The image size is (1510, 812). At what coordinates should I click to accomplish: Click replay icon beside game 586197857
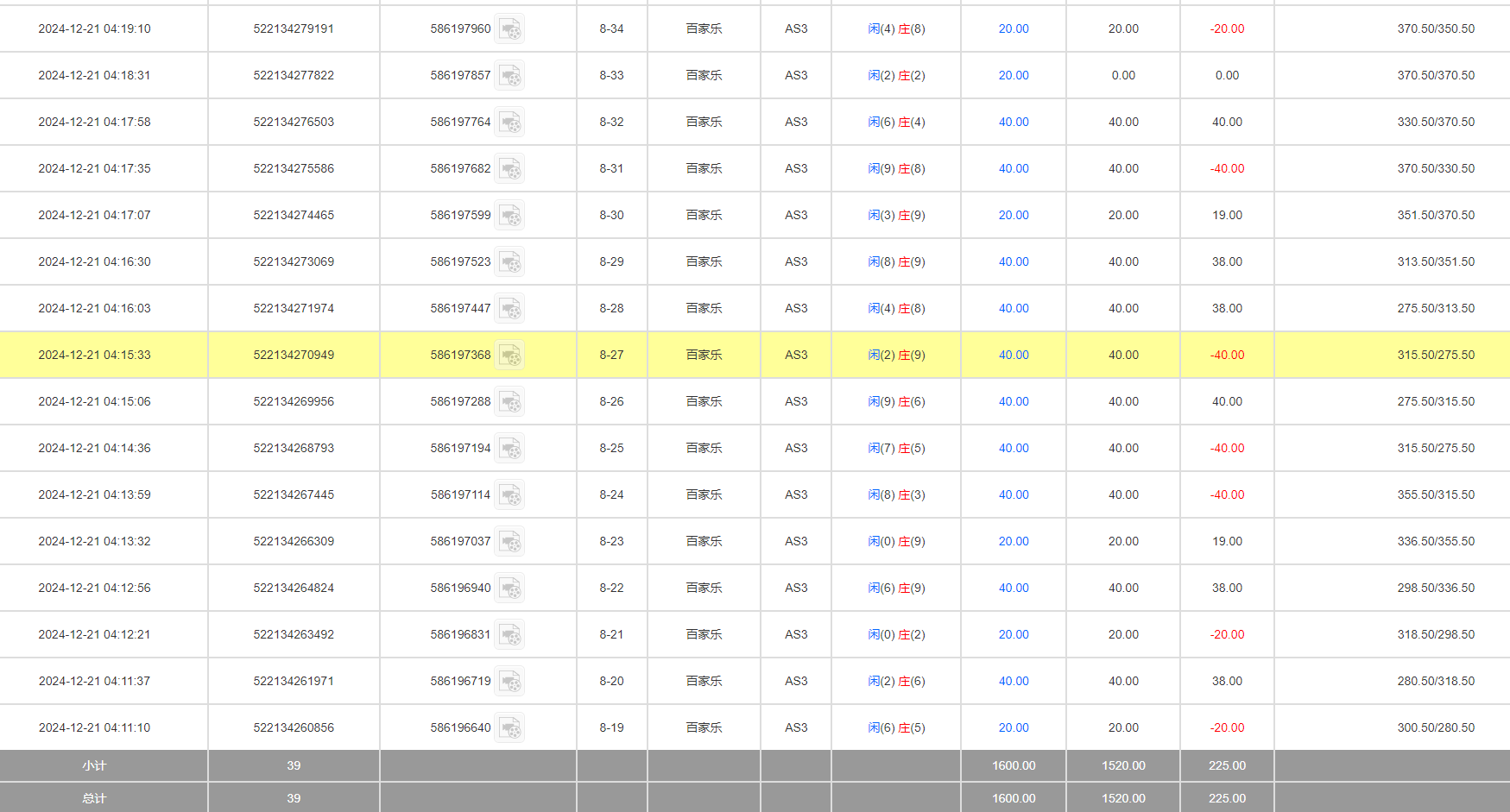coord(509,76)
